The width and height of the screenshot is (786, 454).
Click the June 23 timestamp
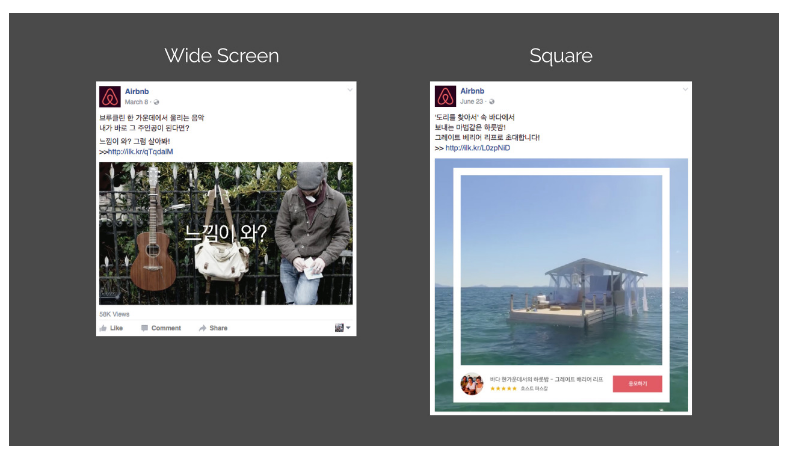[472, 101]
